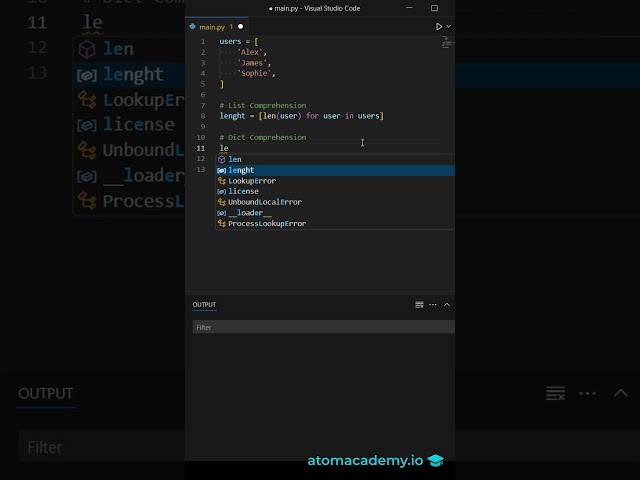Click the 'le' typed text on line 11
Viewport: 640px width, 480px height.
(x=224, y=148)
